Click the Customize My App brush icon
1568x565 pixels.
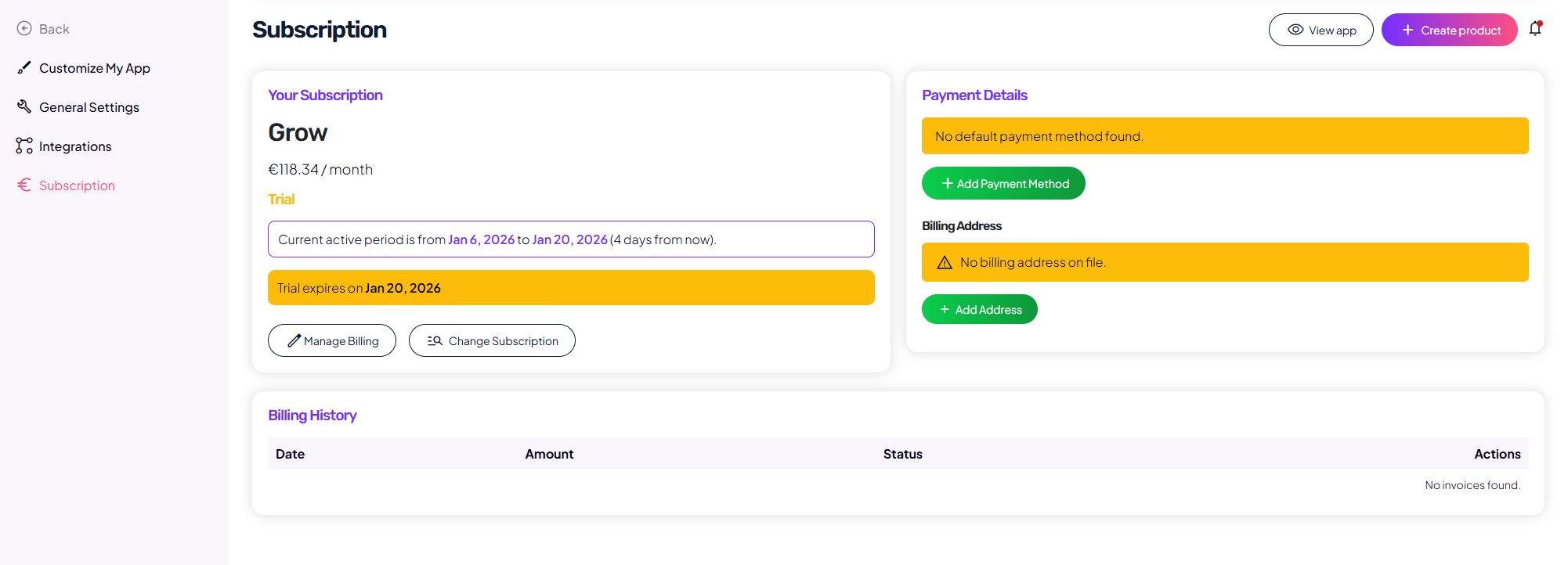pyautogui.click(x=24, y=68)
